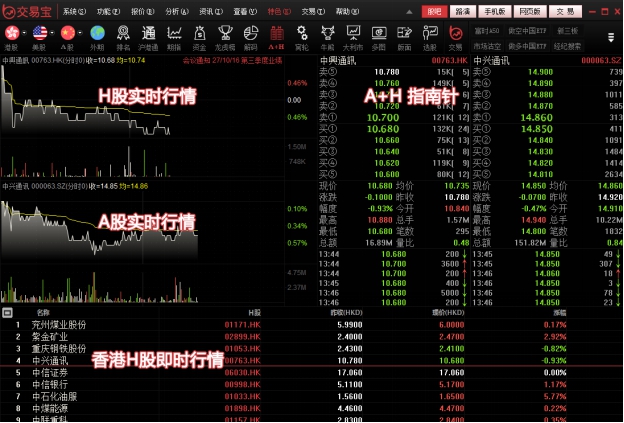This screenshot has height=423, width=624.
Task: Switch to the A+H compass view
Action: click(x=277, y=38)
